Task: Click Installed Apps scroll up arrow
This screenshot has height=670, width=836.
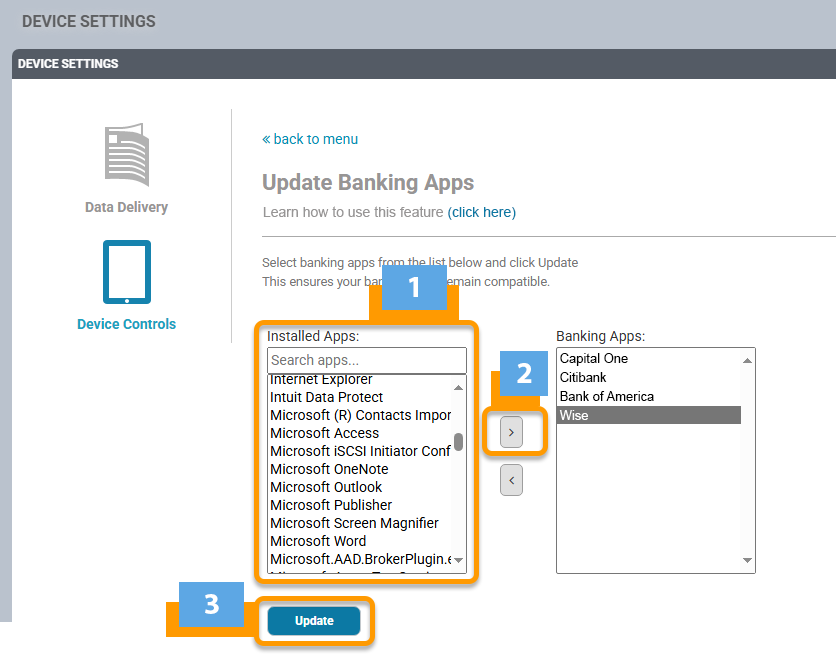Action: pos(459,388)
